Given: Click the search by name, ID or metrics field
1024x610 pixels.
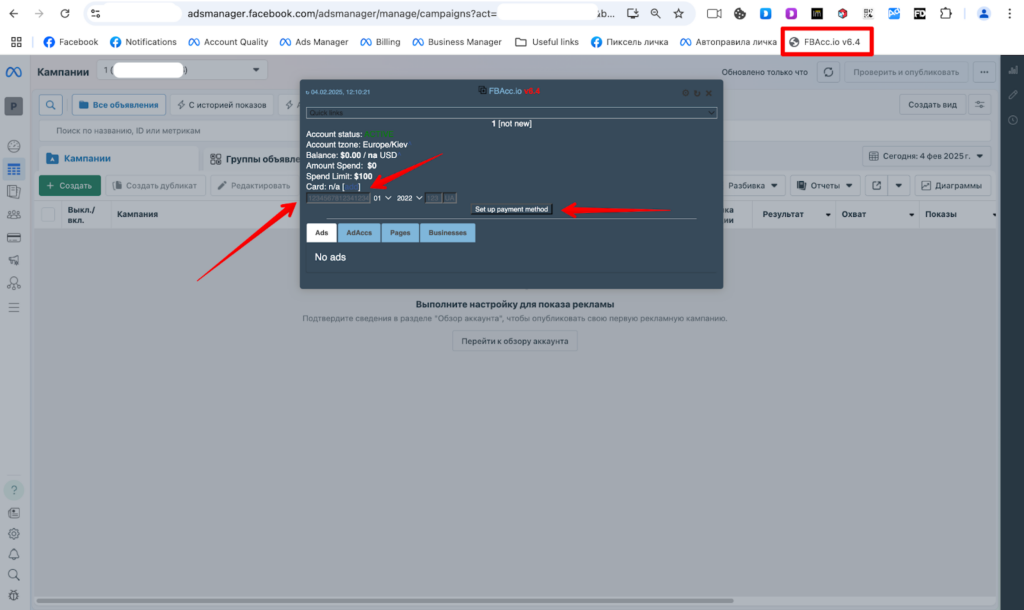Looking at the screenshot, I should click(x=515, y=131).
